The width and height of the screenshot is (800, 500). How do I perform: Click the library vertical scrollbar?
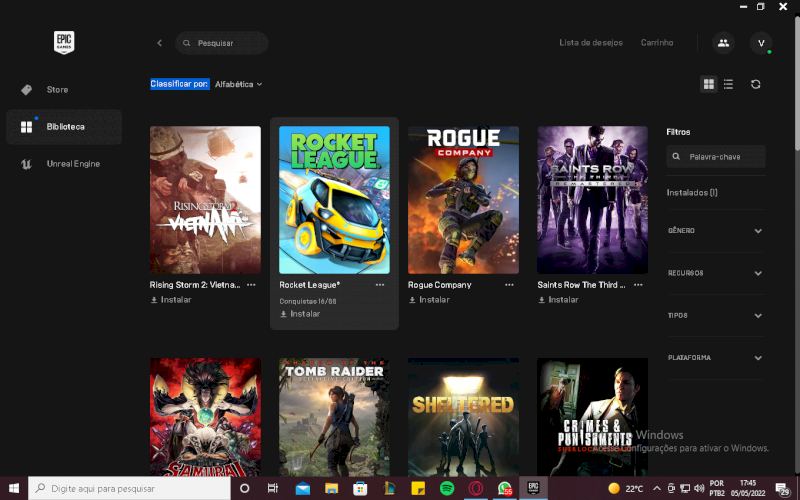[x=796, y=245]
